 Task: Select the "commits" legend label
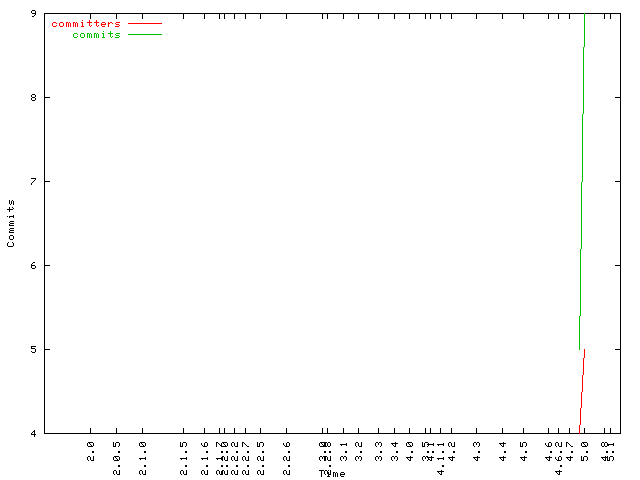[96, 35]
